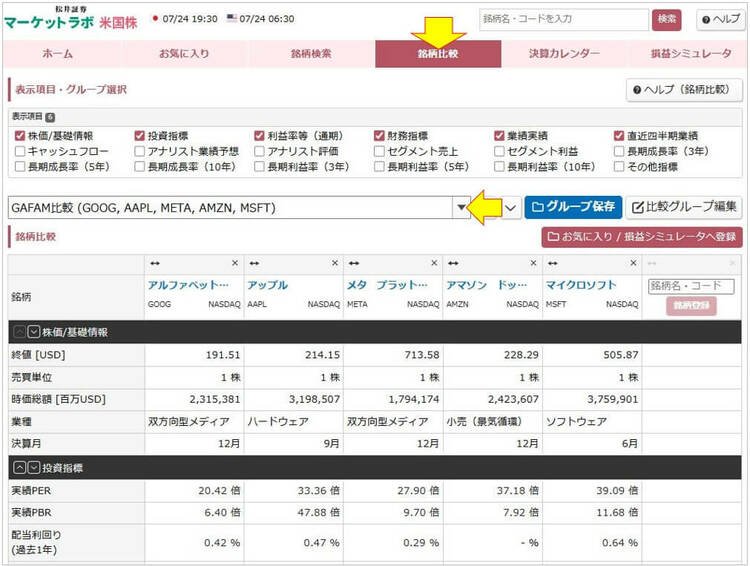Enable 長期成長率（10年） checkbox
The height and width of the screenshot is (566, 750).
click(x=140, y=166)
